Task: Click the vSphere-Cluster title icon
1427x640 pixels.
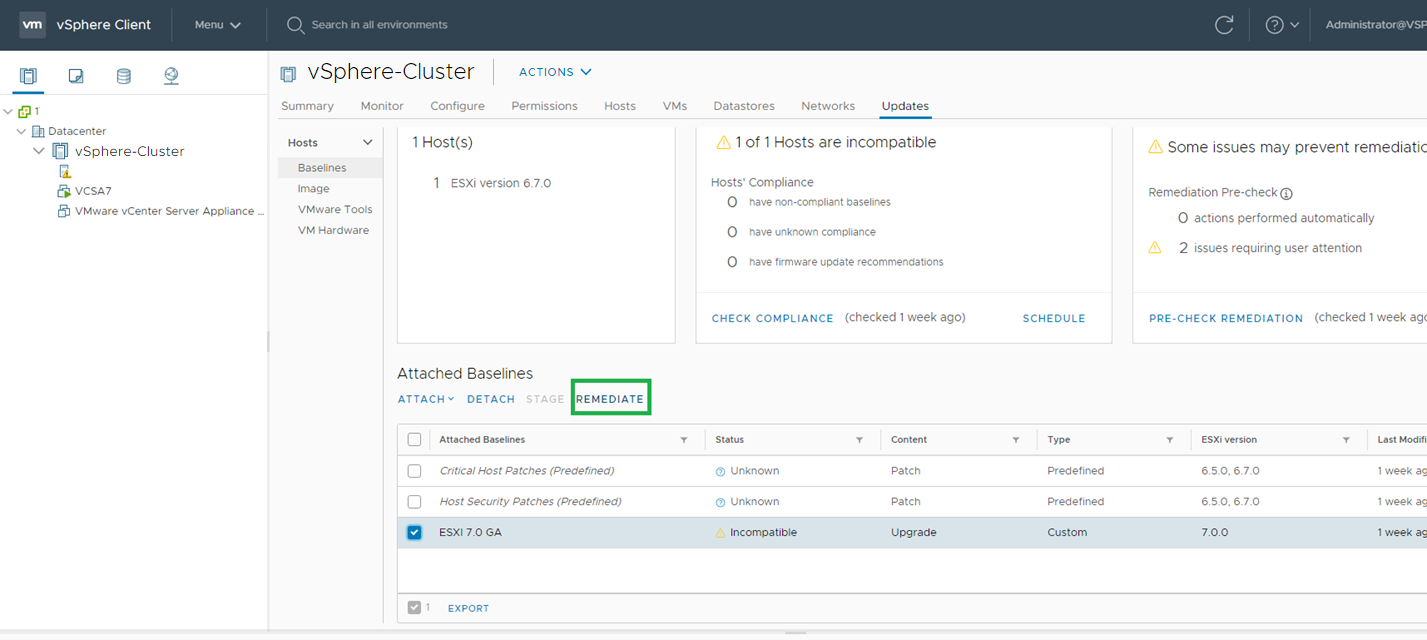Action: tap(289, 73)
